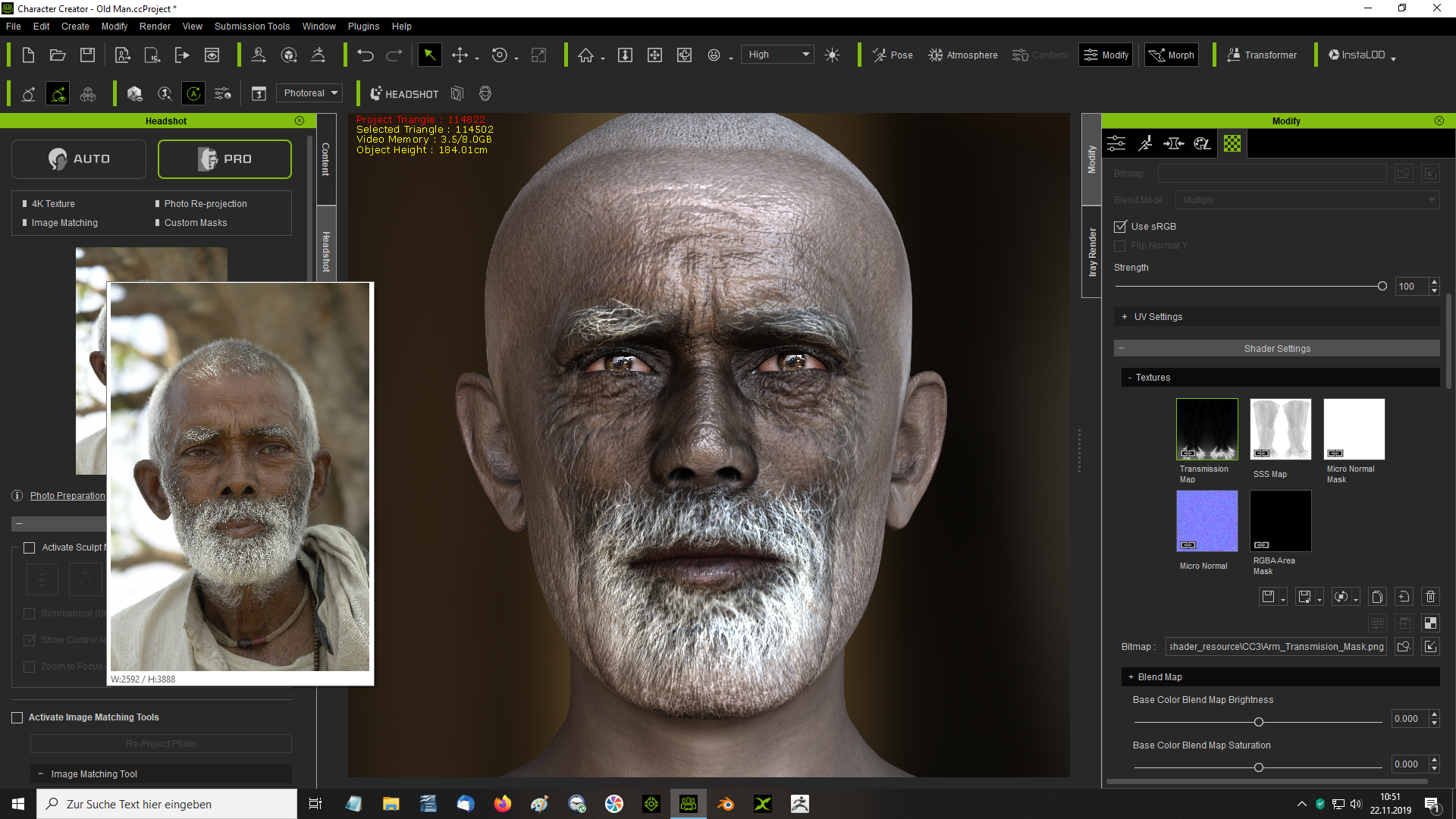Screen dimensions: 1456x819
Task: Click the Transmission Map texture thumbnail
Action: [1207, 429]
